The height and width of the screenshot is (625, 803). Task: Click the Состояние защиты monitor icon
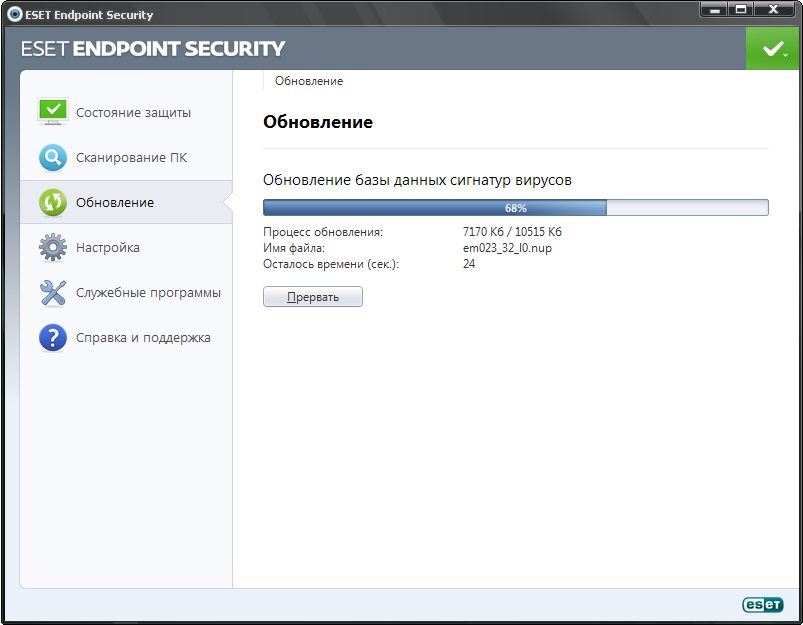pyautogui.click(x=52, y=112)
